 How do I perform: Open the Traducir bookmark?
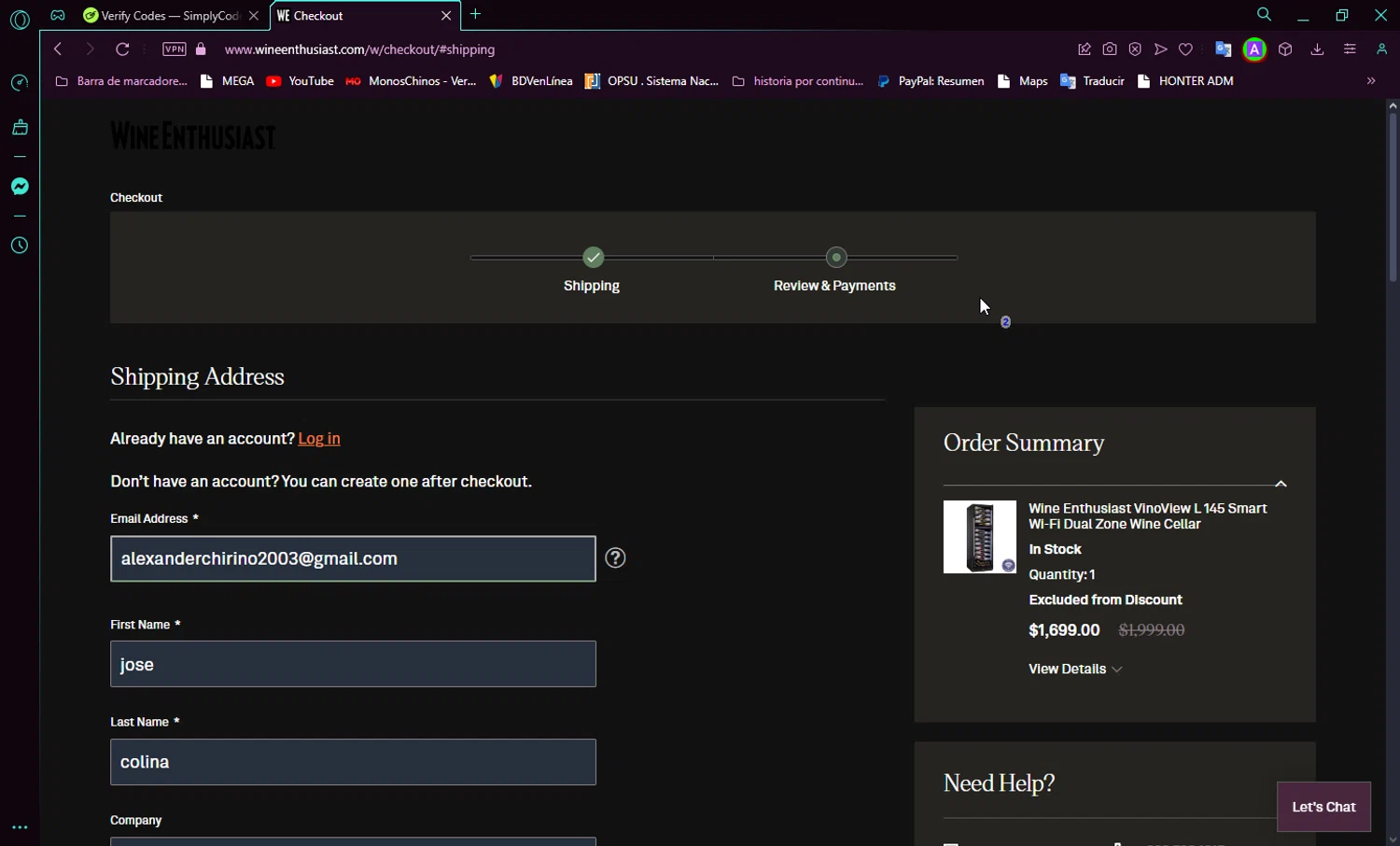tap(1092, 81)
